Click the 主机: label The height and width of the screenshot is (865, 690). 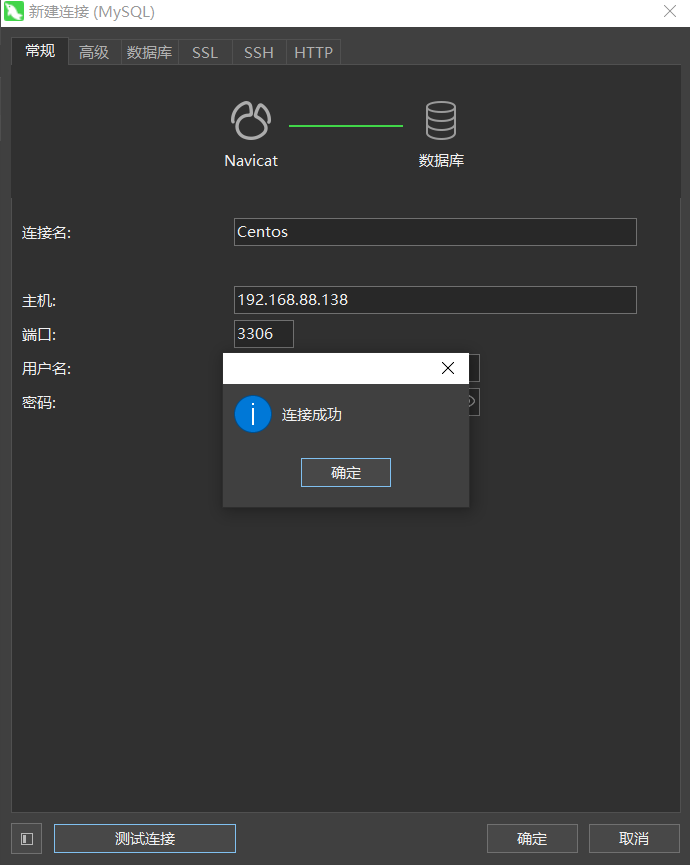(39, 301)
